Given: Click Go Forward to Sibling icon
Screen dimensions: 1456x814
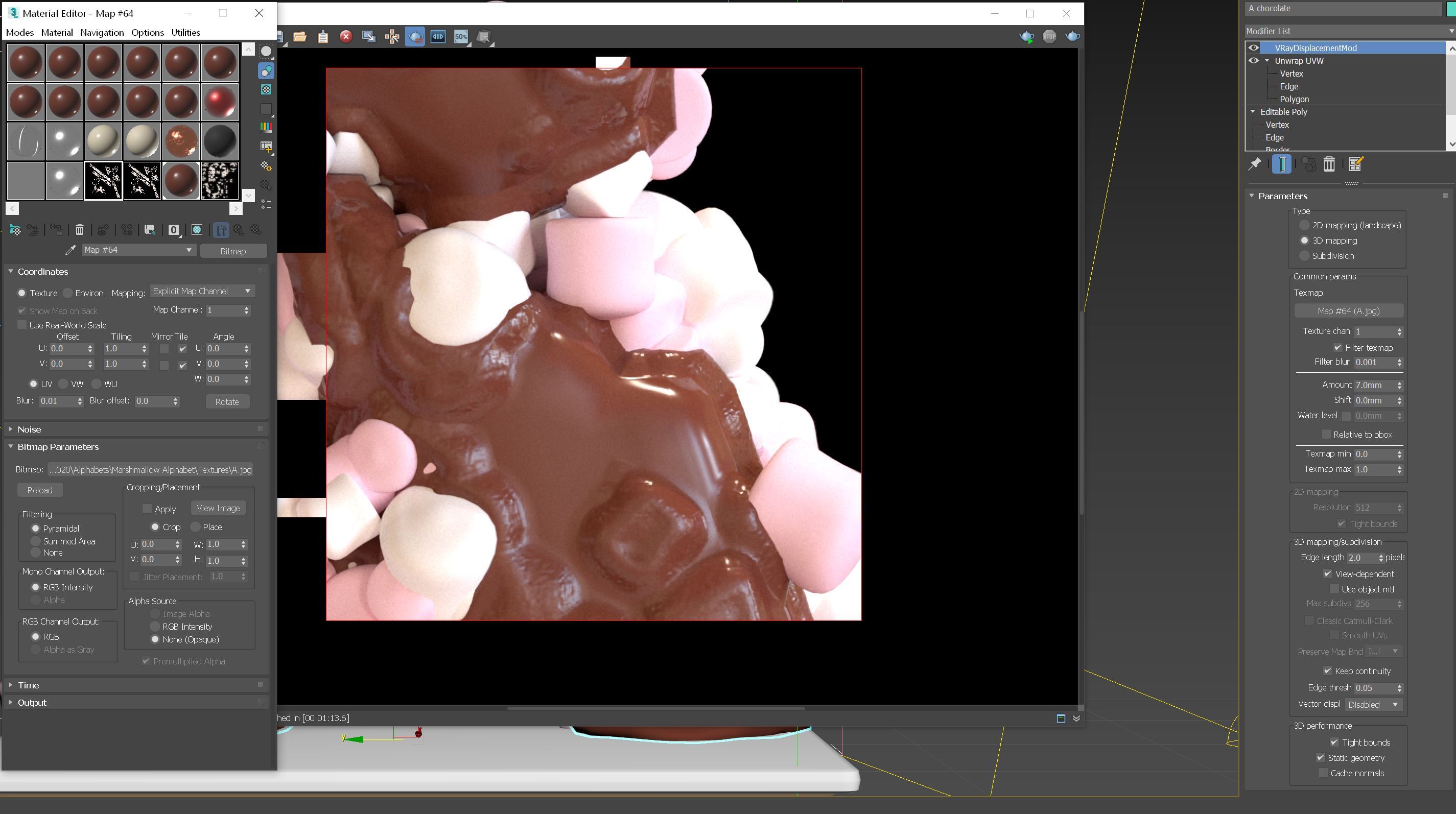Looking at the screenshot, I should pyautogui.click(x=256, y=230).
